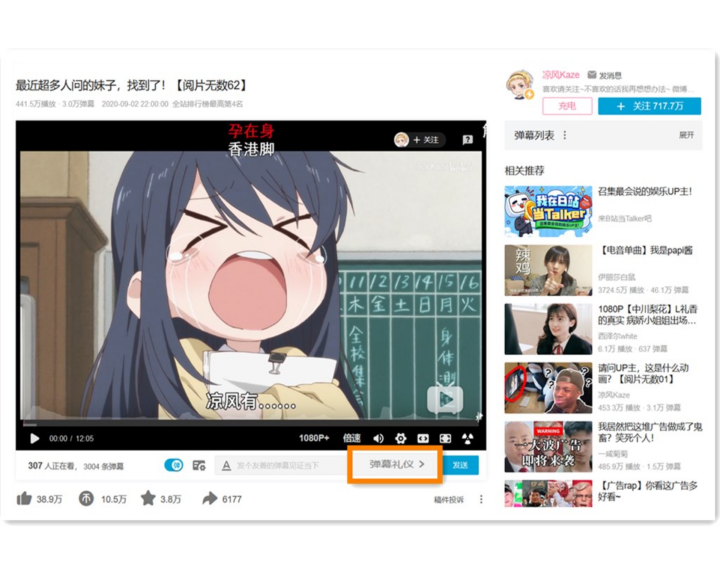Click the 全站排行榜最高第4名 ranking text
The width and height of the screenshot is (720, 575).
(x=208, y=104)
